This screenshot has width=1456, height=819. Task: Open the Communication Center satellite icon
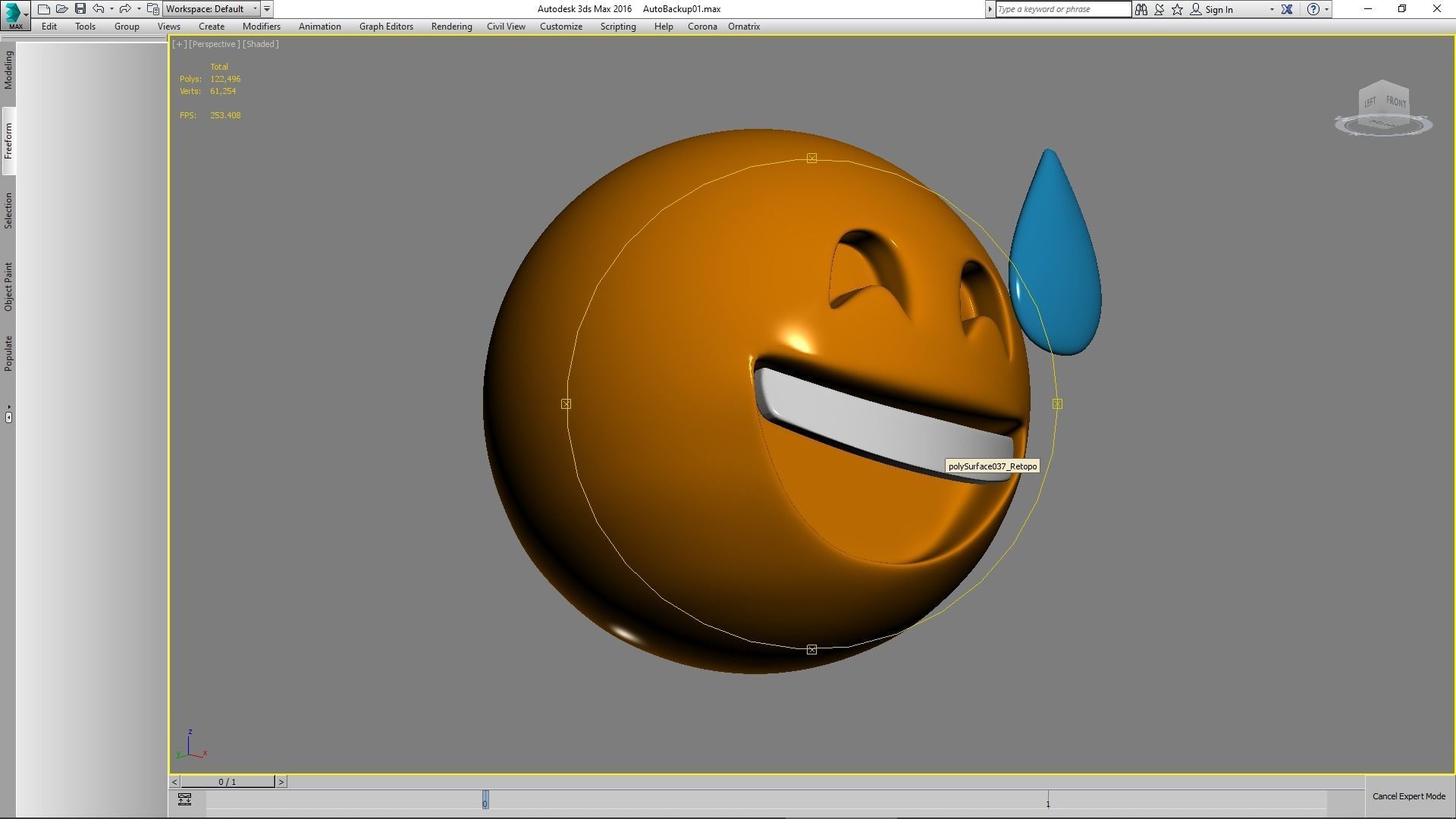1159,9
